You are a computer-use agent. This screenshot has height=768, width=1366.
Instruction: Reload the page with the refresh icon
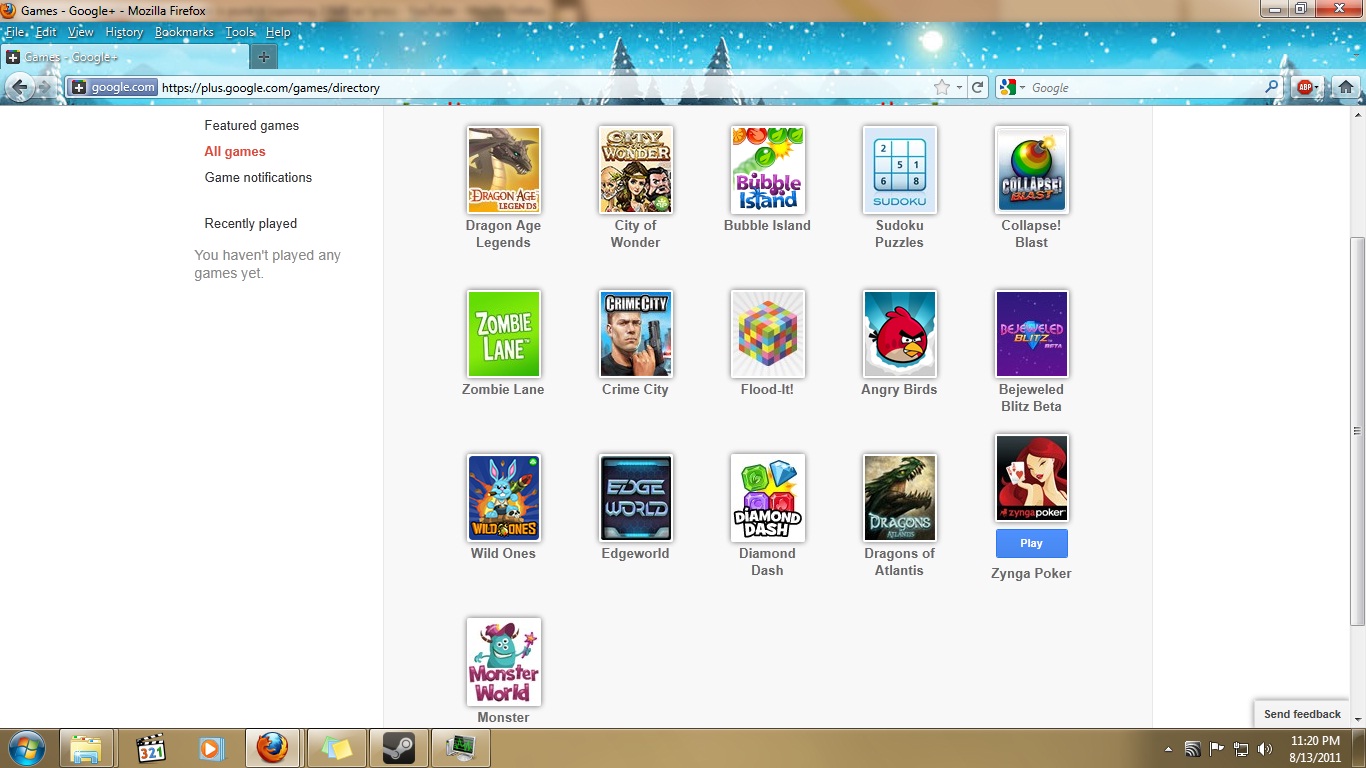click(x=978, y=88)
